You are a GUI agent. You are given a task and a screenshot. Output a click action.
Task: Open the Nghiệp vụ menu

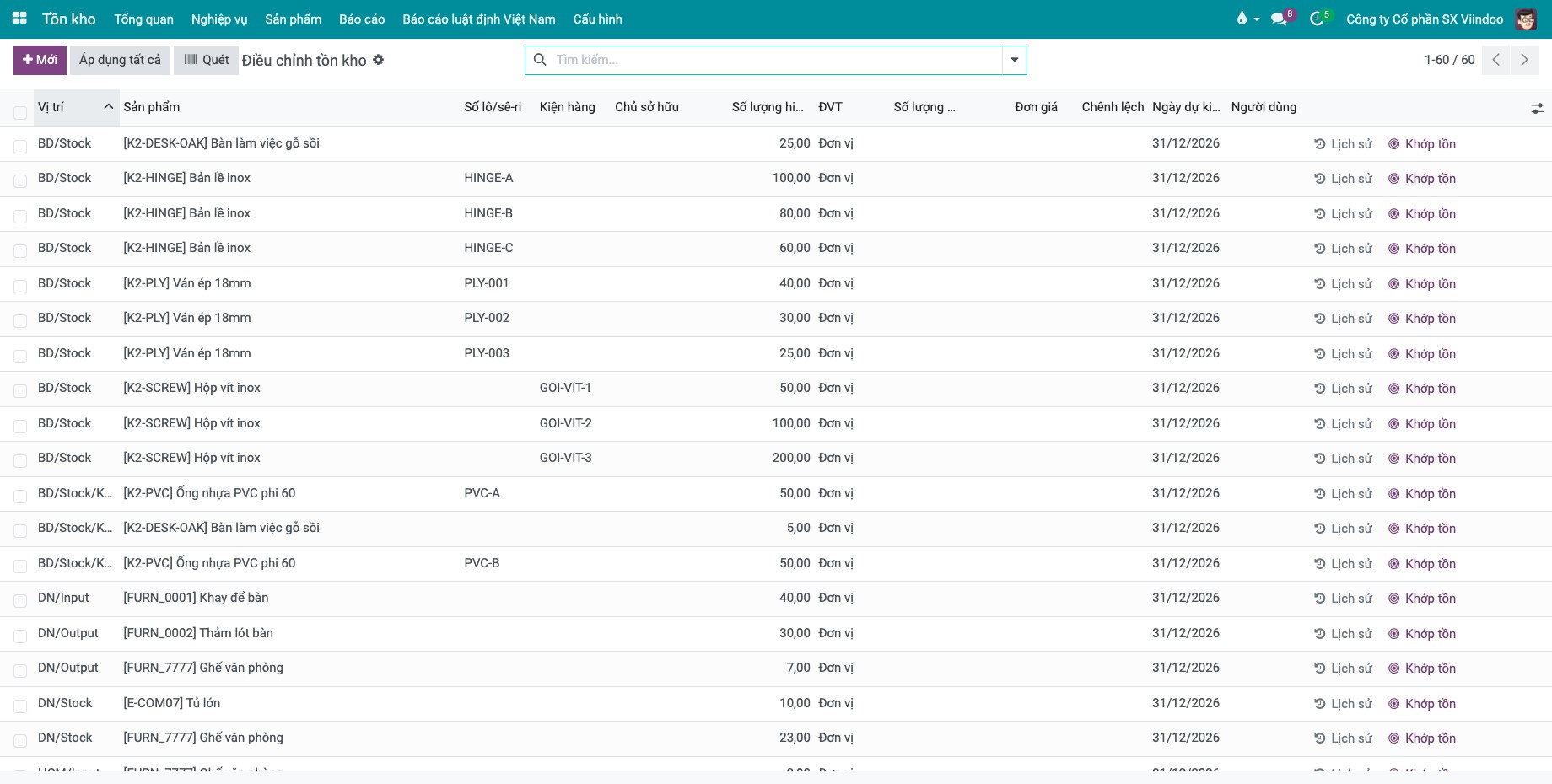click(219, 19)
